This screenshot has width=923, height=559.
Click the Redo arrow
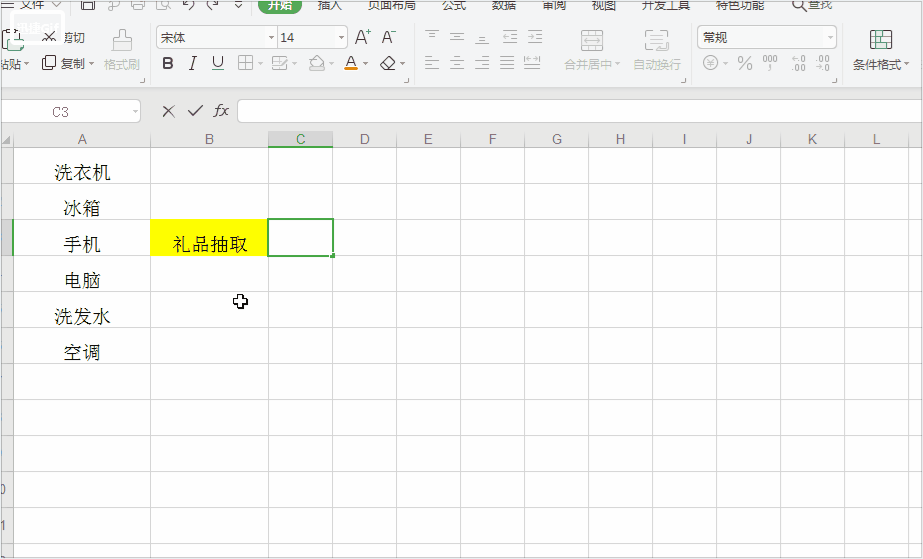[x=213, y=5]
